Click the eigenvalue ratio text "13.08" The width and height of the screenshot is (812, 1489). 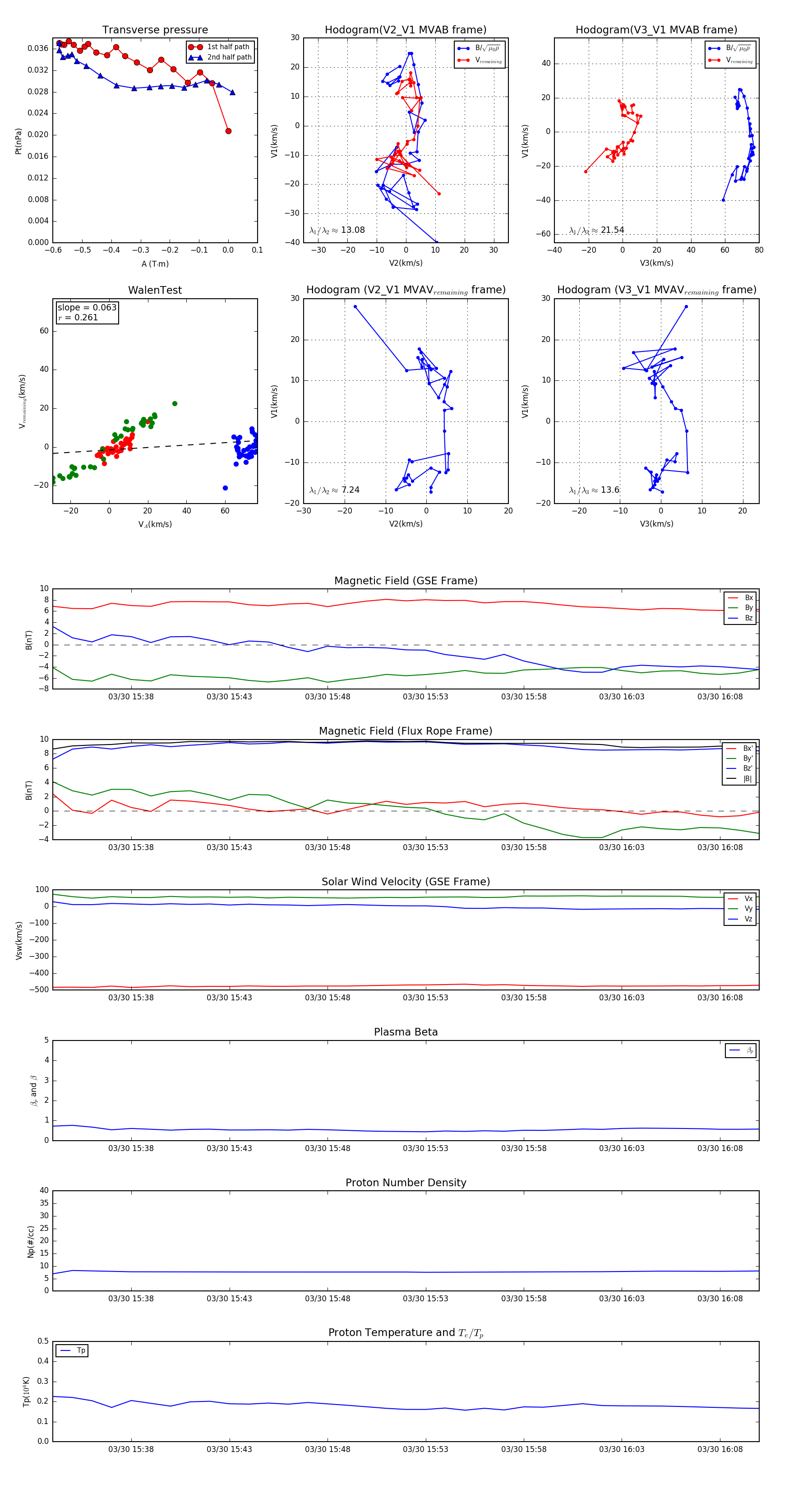(352, 230)
